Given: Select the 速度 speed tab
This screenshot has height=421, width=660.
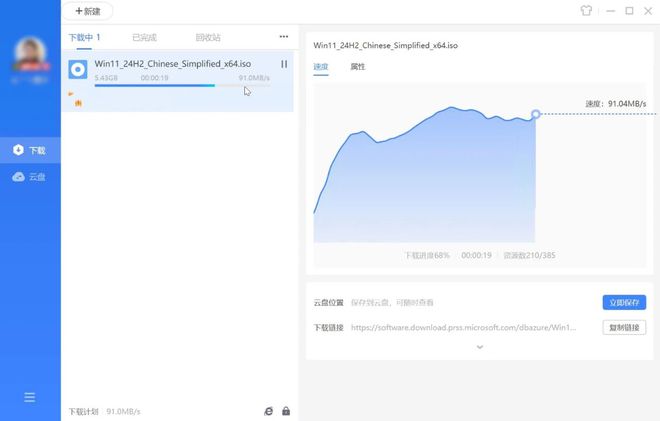Looking at the screenshot, I should 320,67.
